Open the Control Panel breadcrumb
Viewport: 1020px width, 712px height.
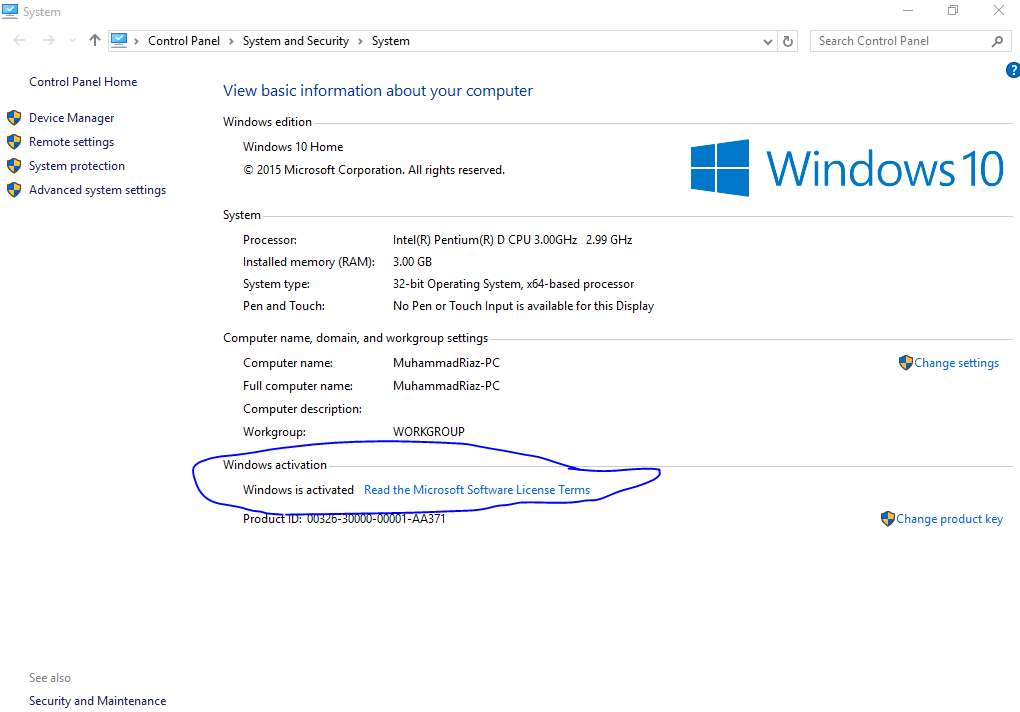[x=184, y=41]
